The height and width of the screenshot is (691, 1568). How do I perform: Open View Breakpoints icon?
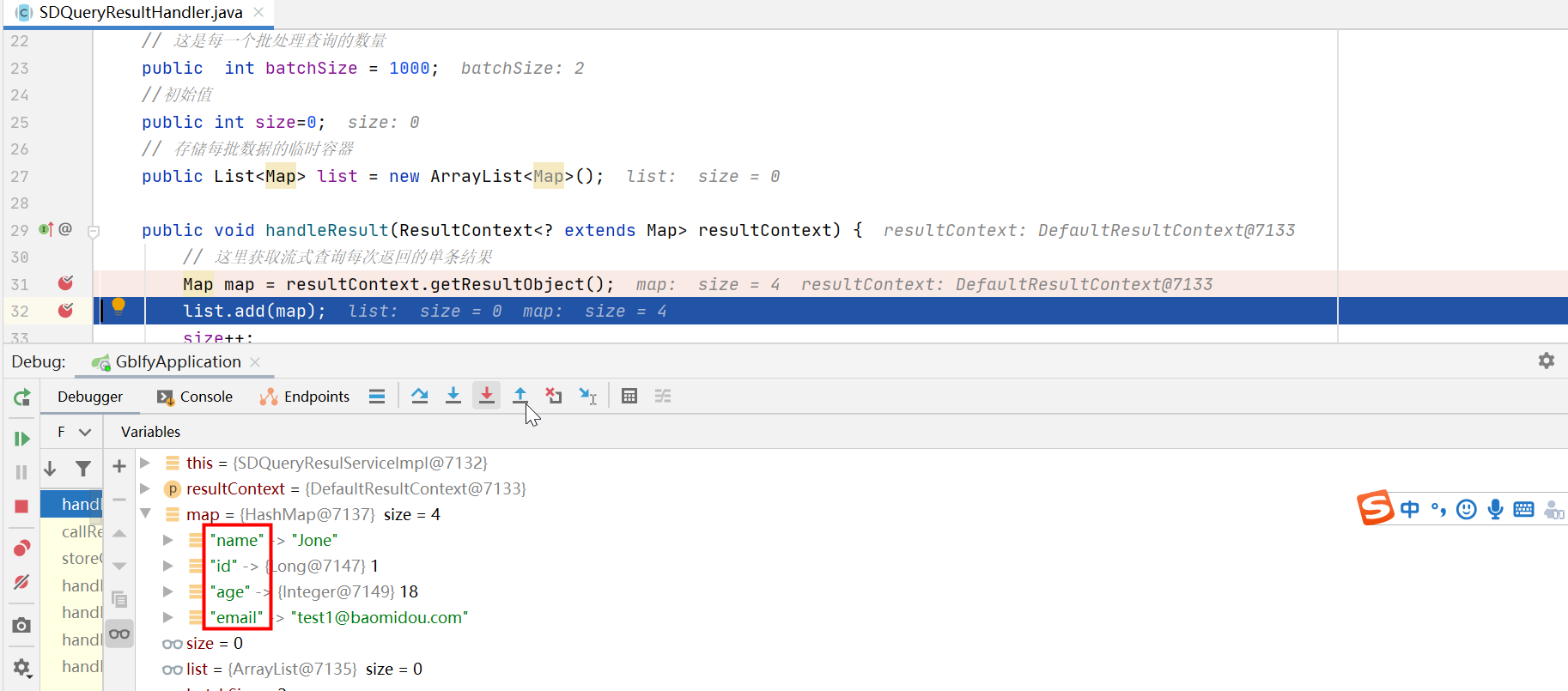pos(22,548)
